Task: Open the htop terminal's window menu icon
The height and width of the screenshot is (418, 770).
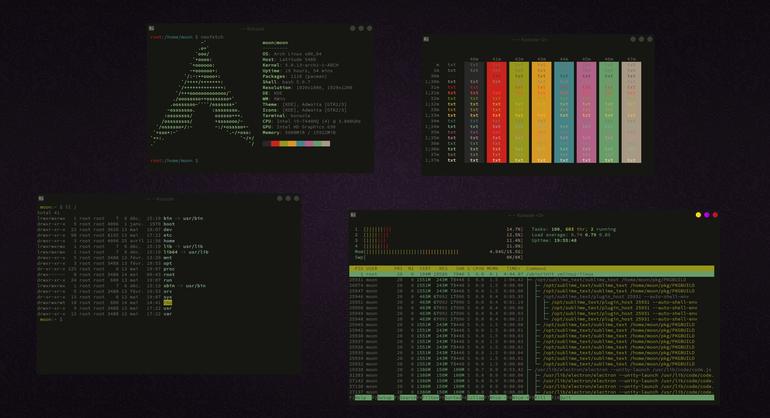Action: (353, 215)
